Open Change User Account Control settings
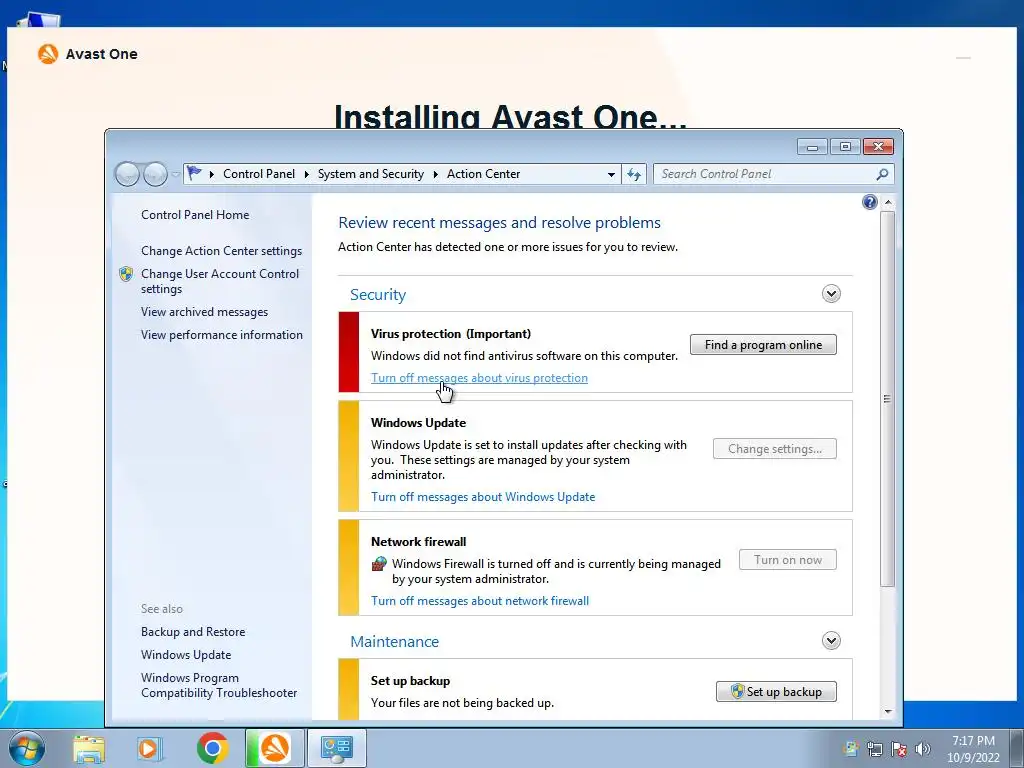1024x768 pixels. click(220, 281)
